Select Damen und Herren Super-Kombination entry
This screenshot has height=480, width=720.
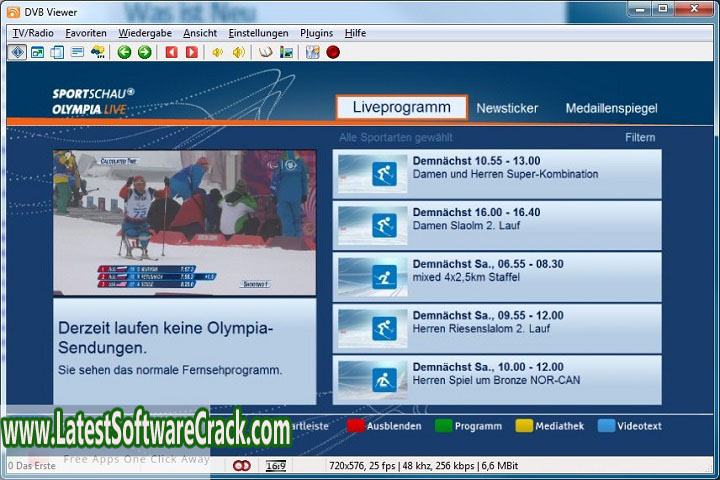pyautogui.click(x=497, y=174)
